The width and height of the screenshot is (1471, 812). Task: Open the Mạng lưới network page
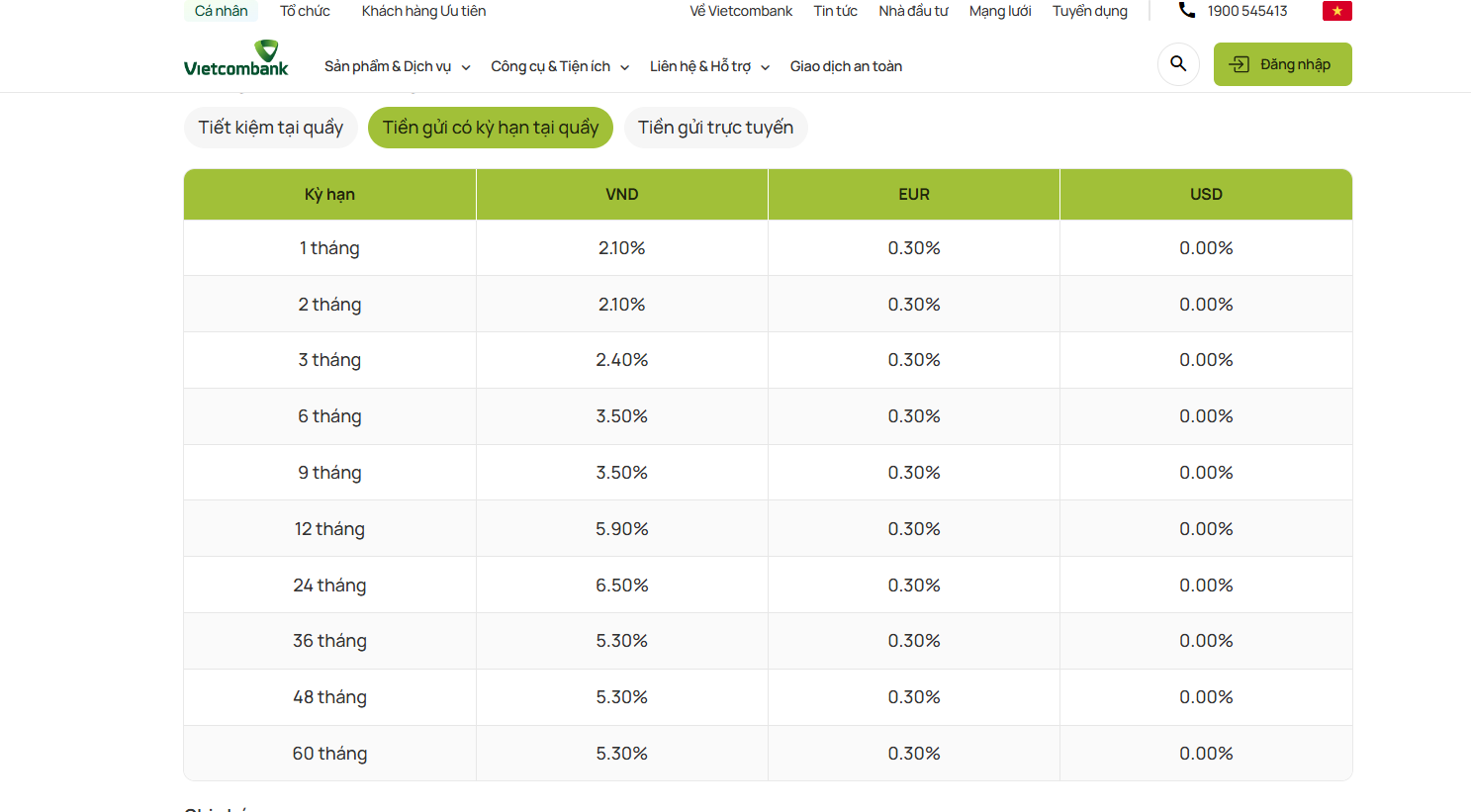click(x=999, y=11)
